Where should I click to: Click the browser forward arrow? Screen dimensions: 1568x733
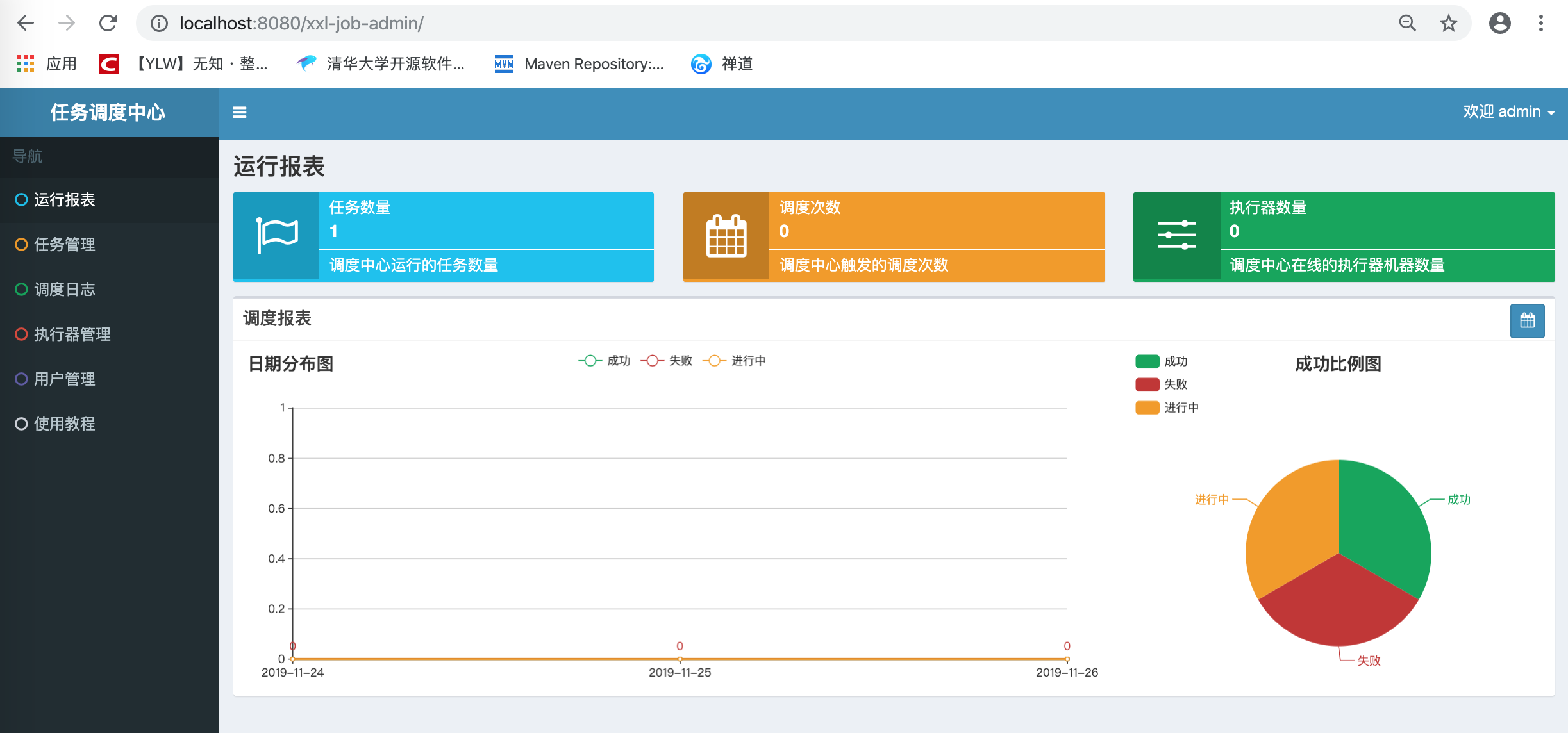coord(67,23)
